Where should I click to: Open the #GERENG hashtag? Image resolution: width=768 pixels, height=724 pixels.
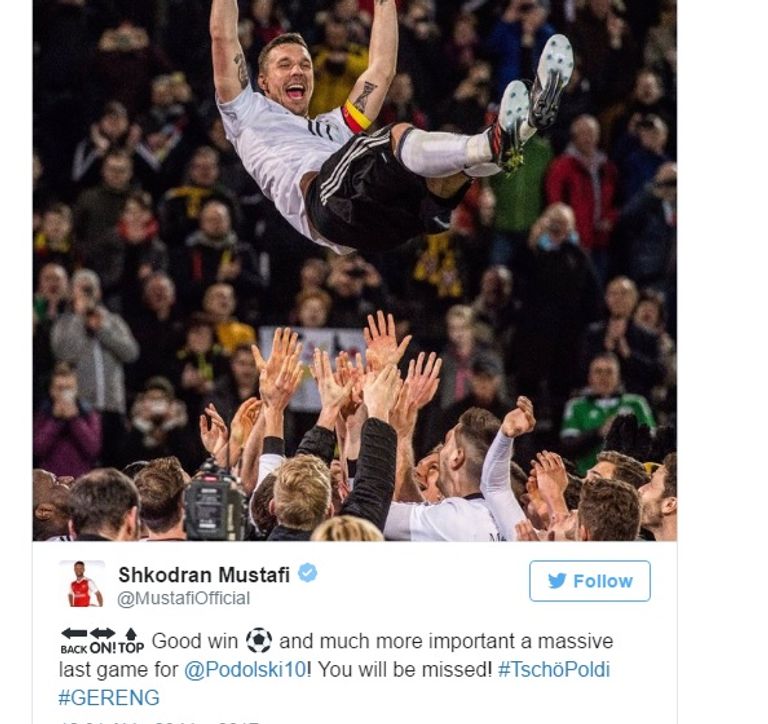[x=109, y=698]
